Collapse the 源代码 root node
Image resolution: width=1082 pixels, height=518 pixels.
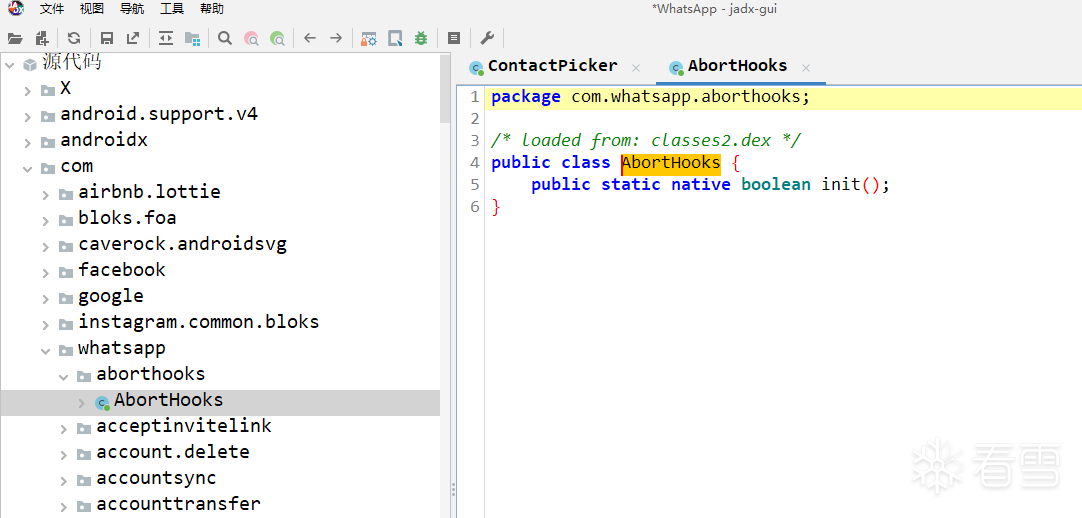[10, 65]
